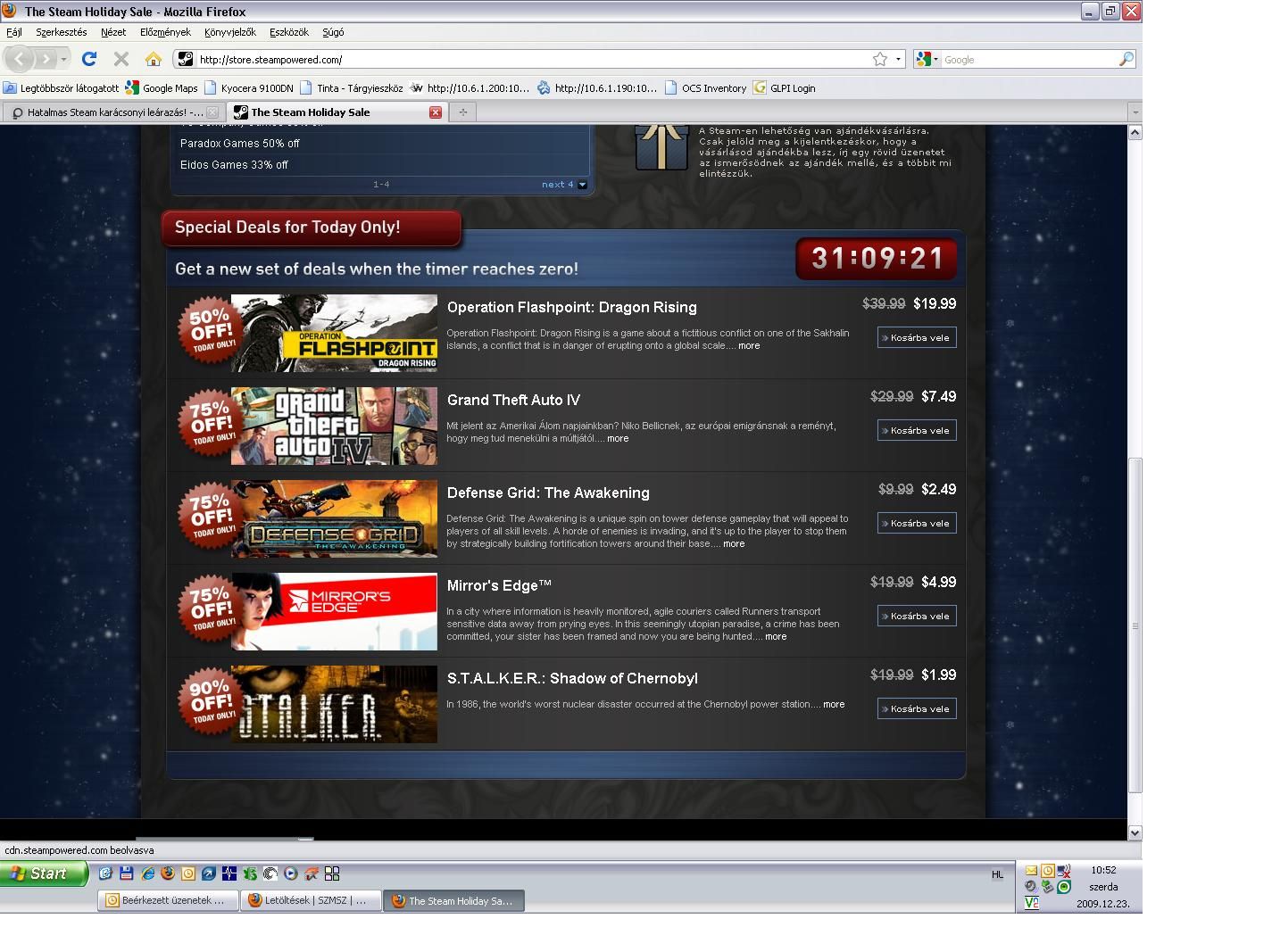This screenshot has width=1272, height=952.
Task: Click the S.T.A.L.K.E.R. banner image
Action: point(334,704)
